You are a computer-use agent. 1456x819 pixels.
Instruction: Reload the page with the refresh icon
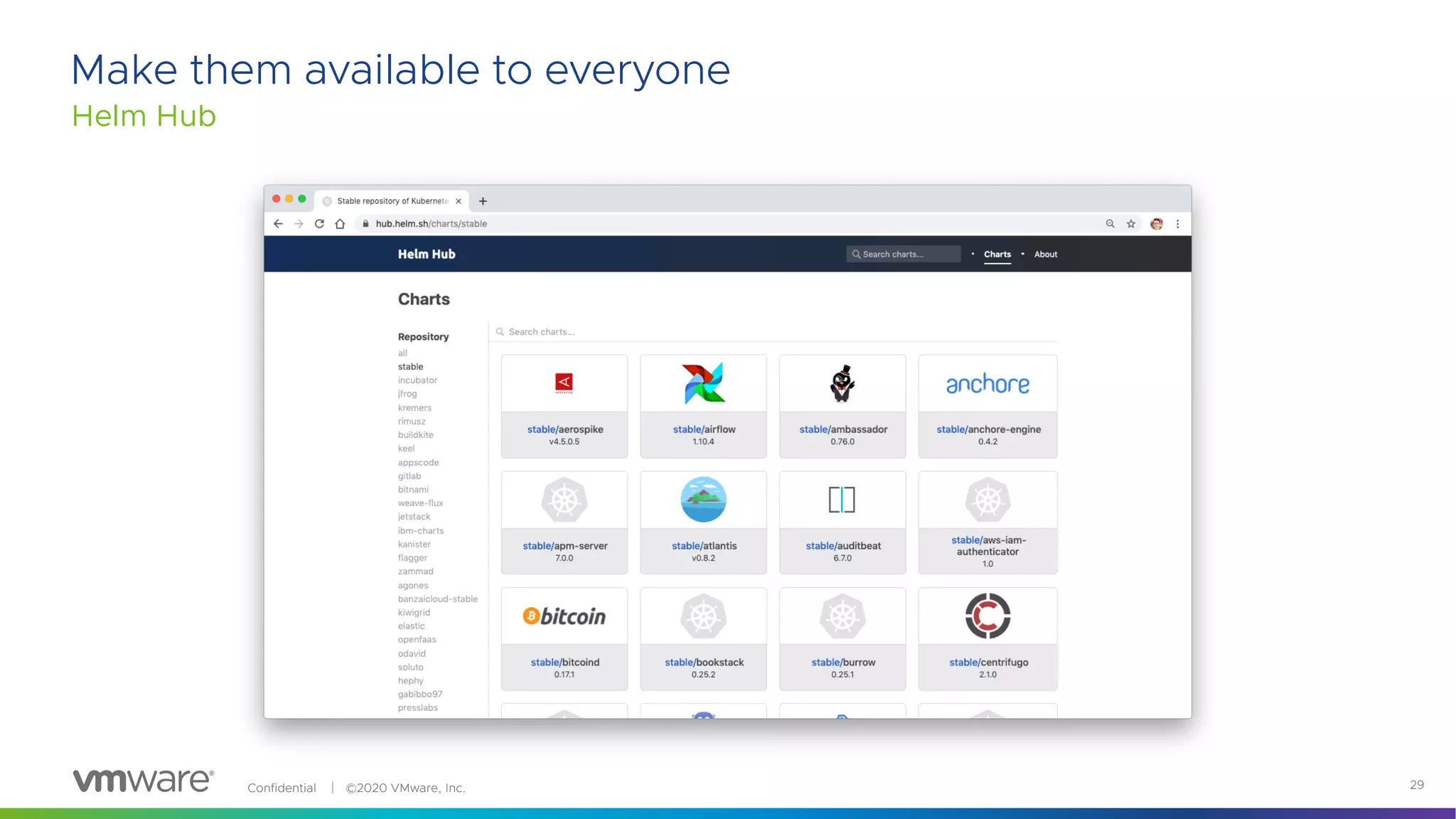point(319,224)
